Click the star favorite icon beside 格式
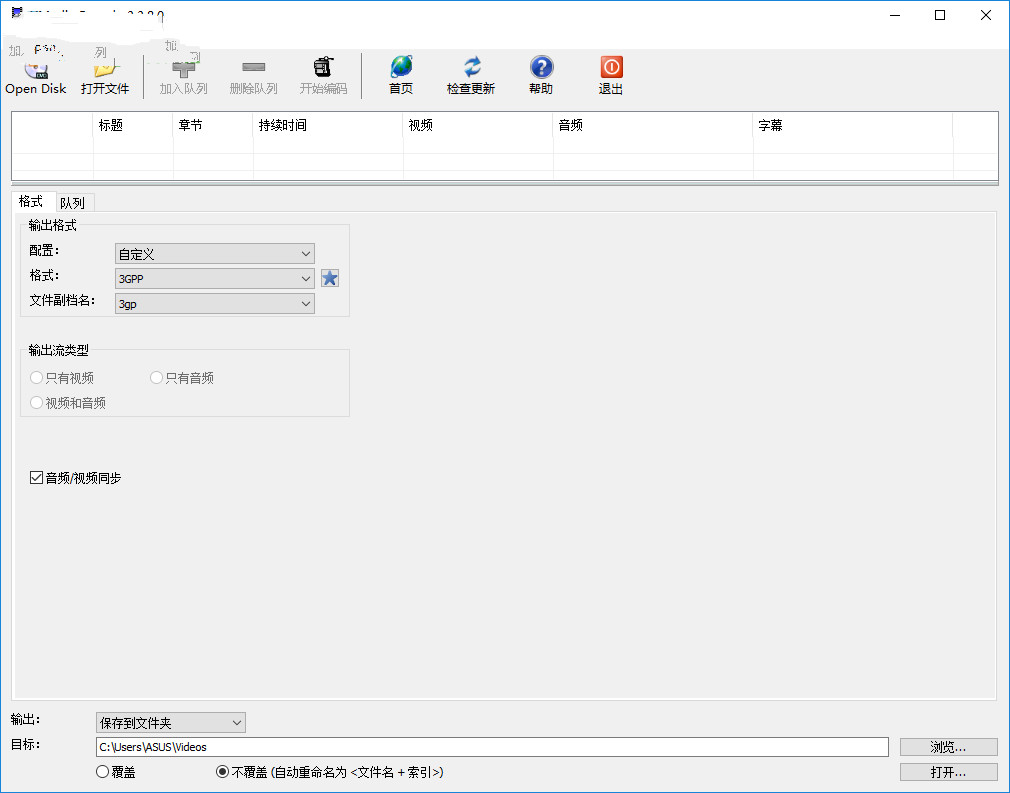Image resolution: width=1010 pixels, height=793 pixels. (x=330, y=278)
